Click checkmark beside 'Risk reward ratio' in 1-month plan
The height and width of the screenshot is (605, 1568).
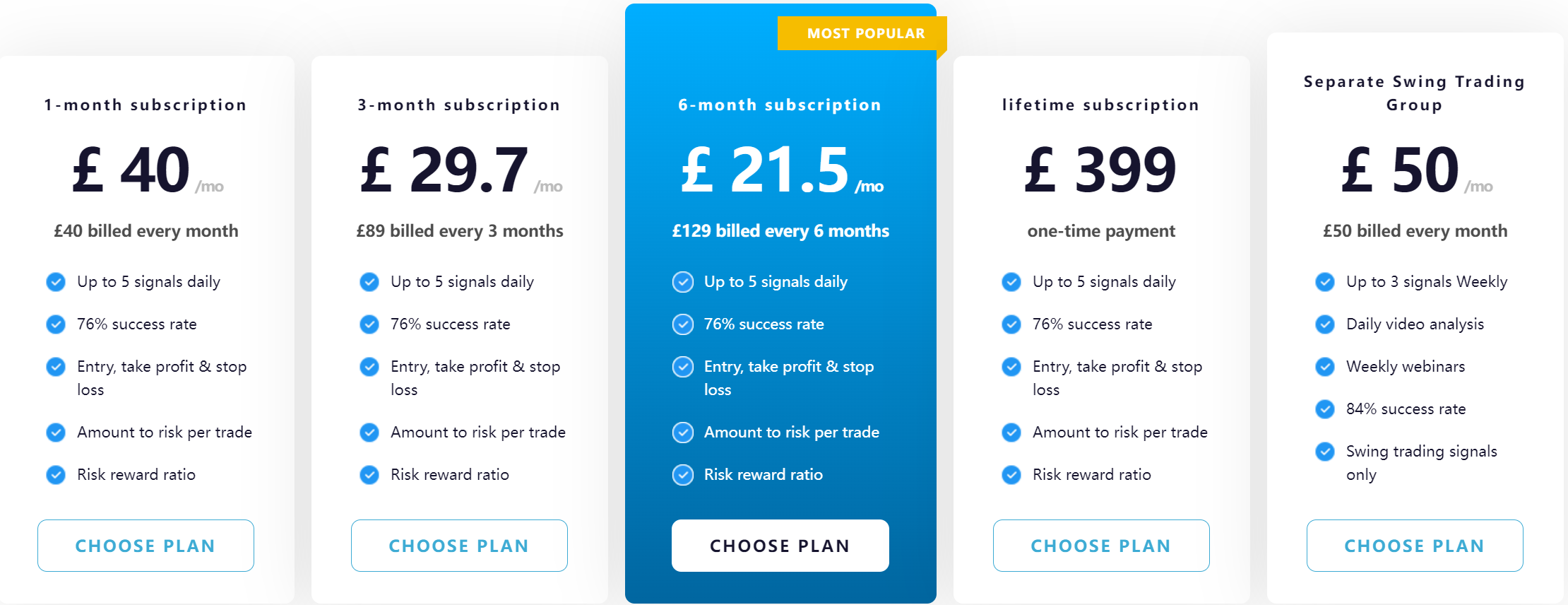[x=56, y=475]
